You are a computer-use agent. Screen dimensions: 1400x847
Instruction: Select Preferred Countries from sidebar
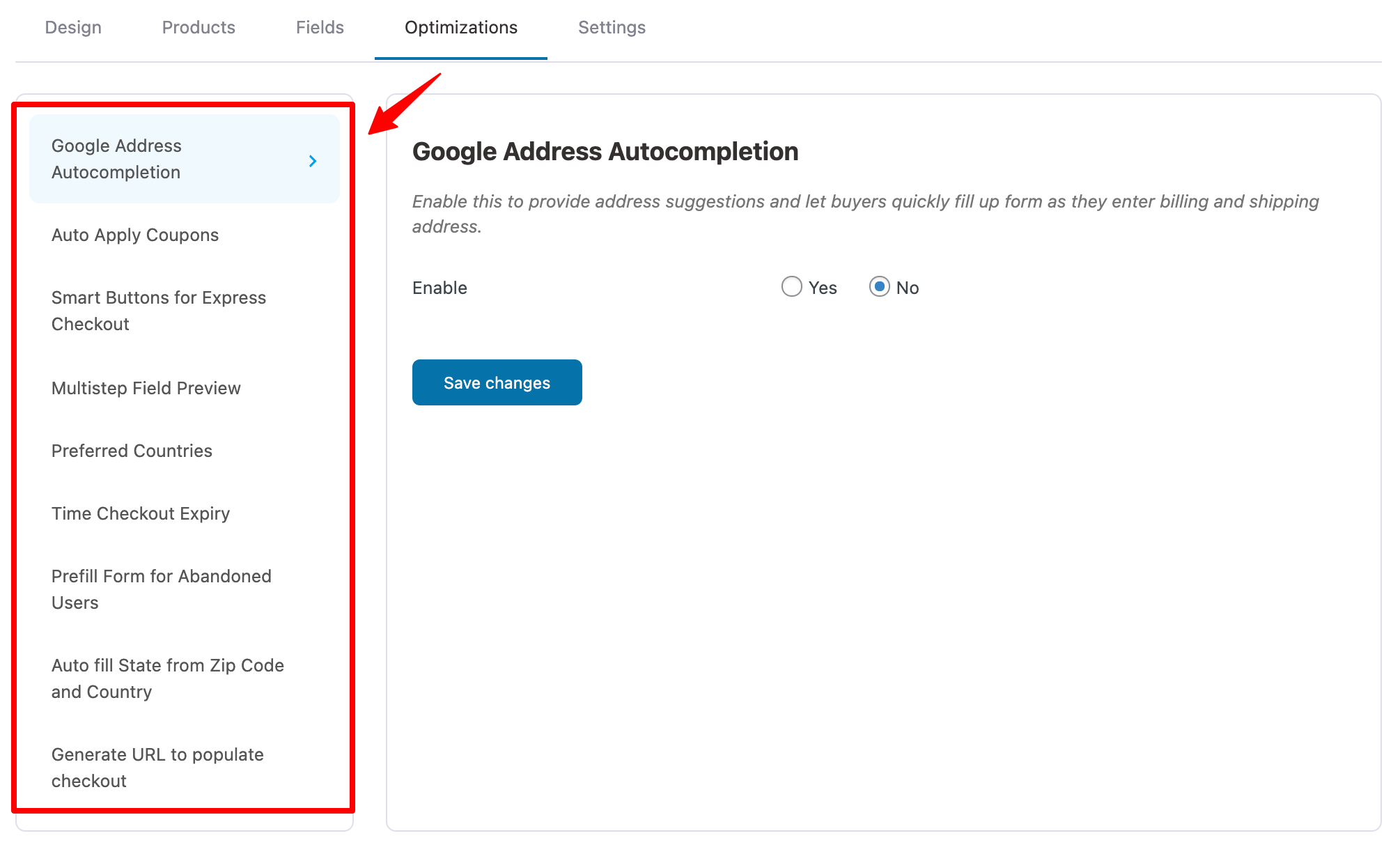click(x=132, y=451)
